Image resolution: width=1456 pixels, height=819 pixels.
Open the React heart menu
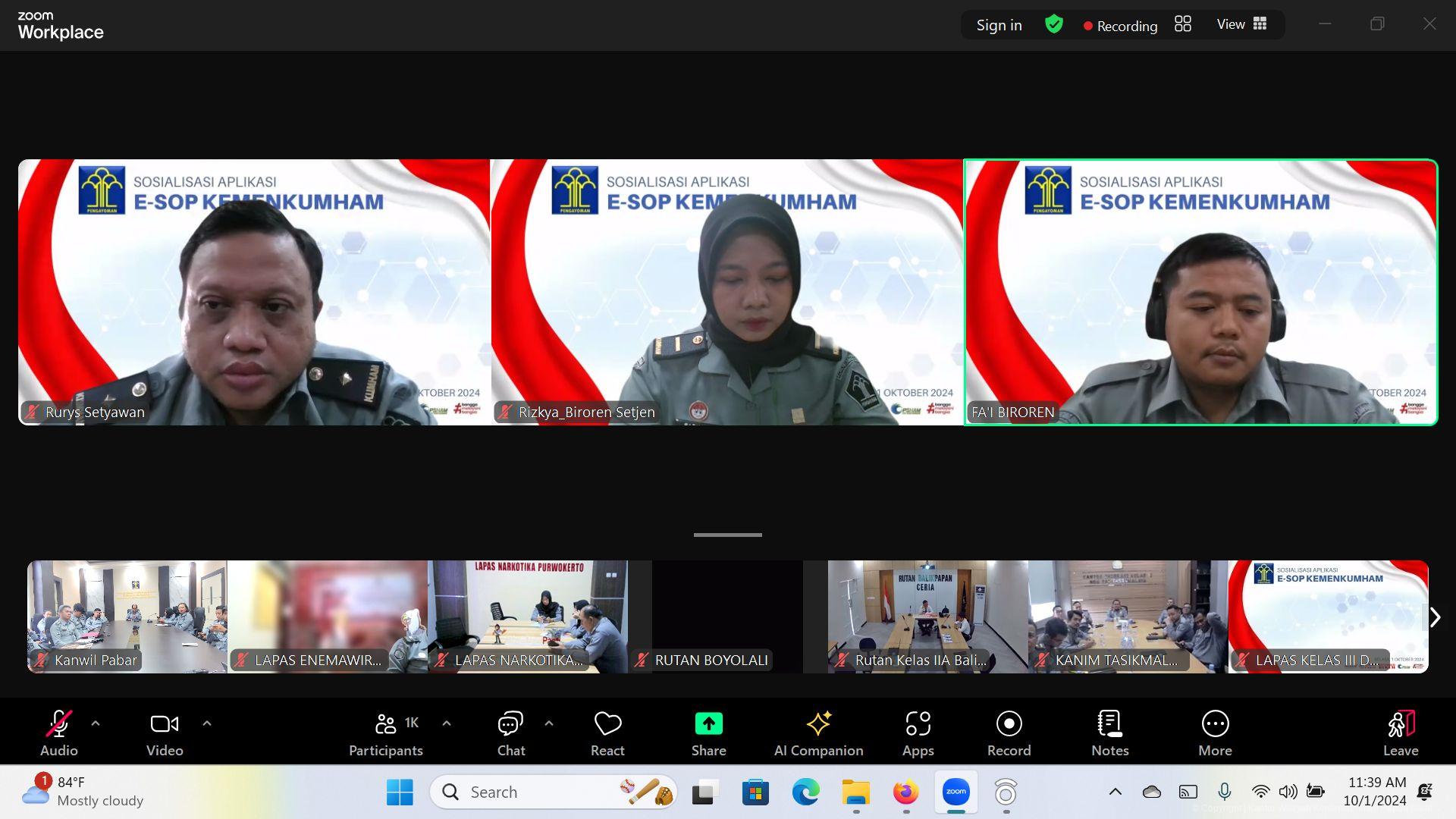[607, 733]
